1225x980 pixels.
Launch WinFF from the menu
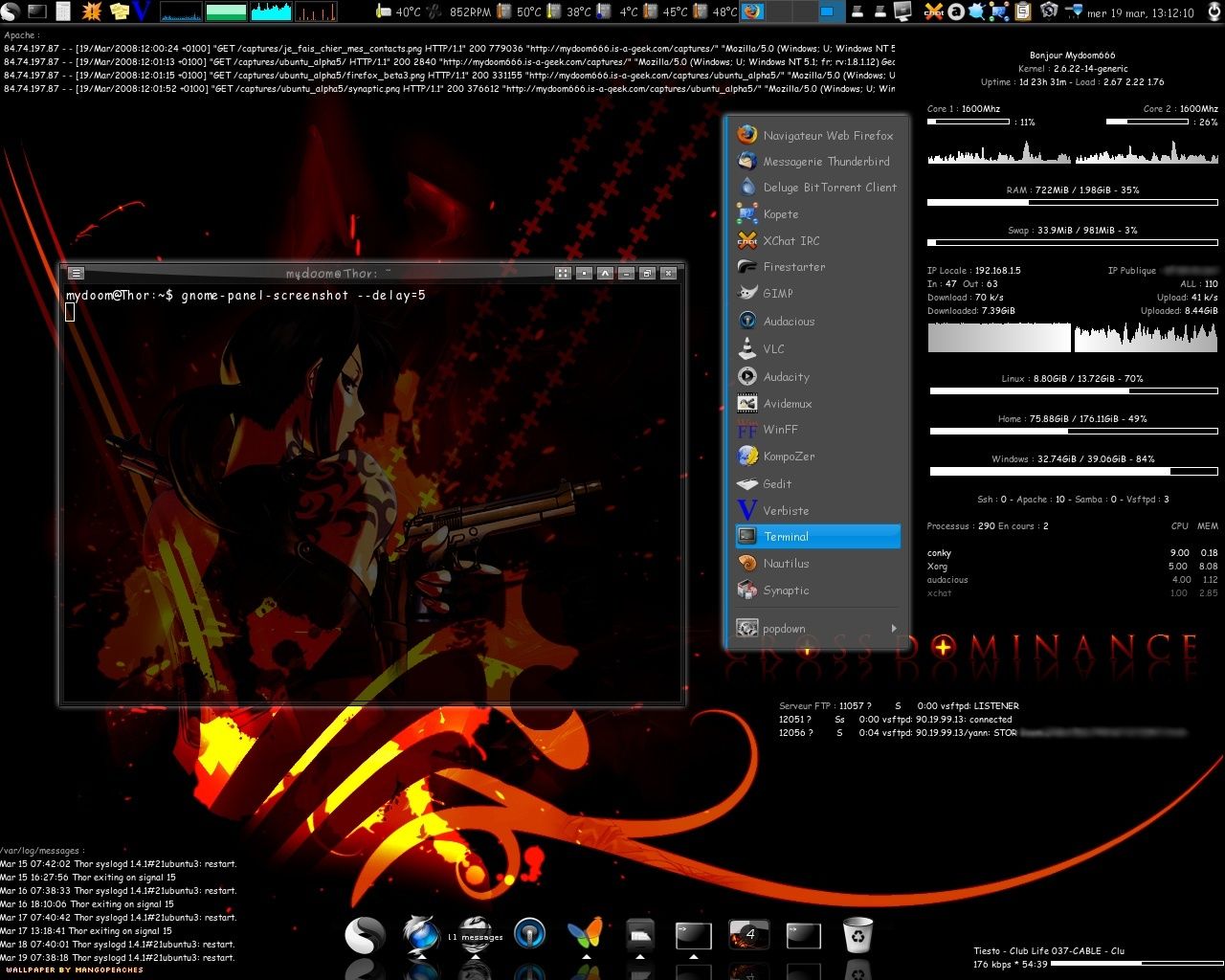coord(818,430)
